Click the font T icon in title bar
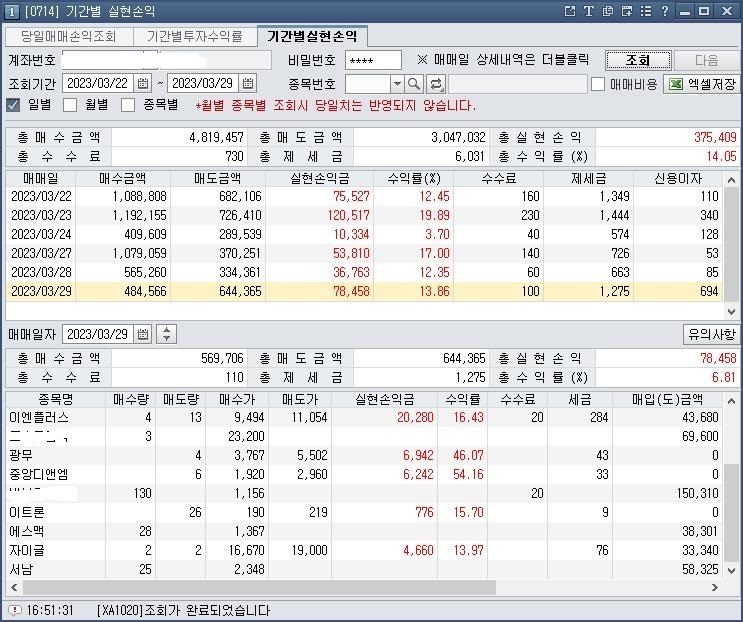Image resolution: width=743 pixels, height=622 pixels. (x=589, y=10)
